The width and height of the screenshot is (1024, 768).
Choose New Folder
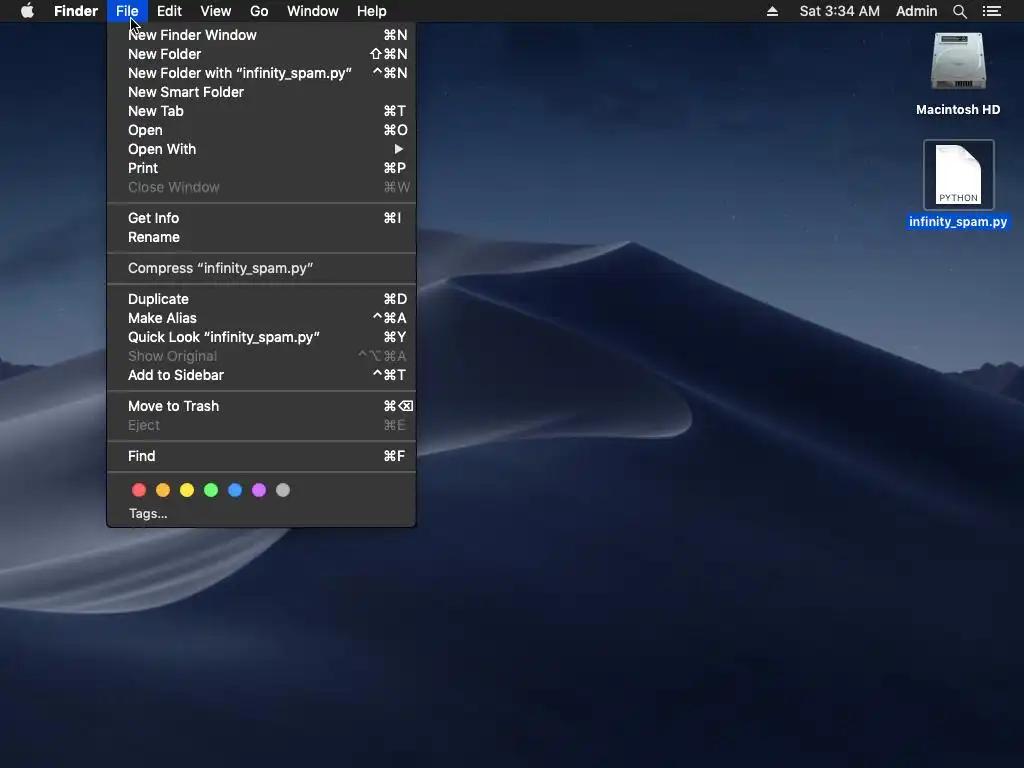click(261, 54)
